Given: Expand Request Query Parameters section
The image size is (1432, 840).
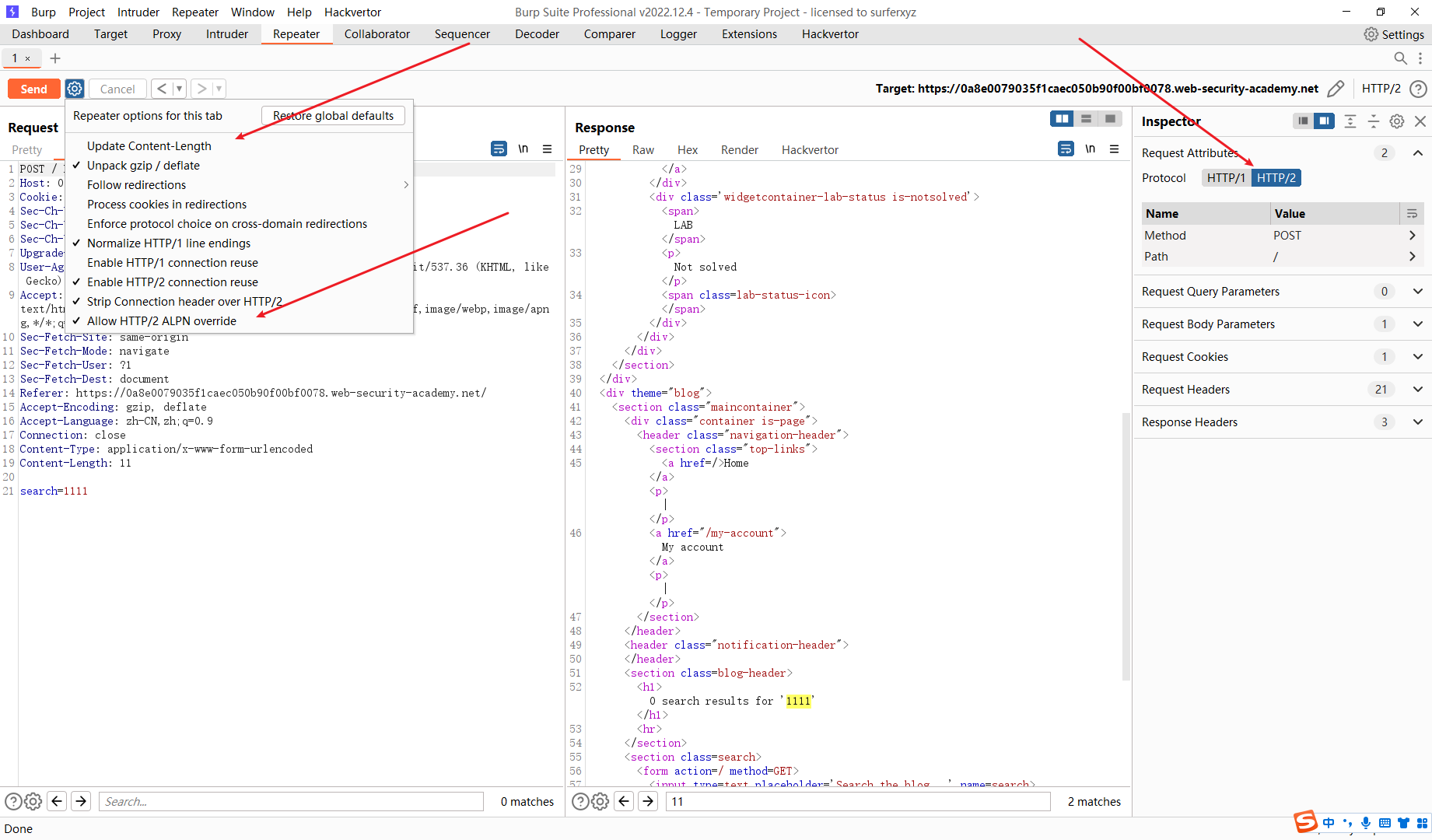Looking at the screenshot, I should point(1418,291).
